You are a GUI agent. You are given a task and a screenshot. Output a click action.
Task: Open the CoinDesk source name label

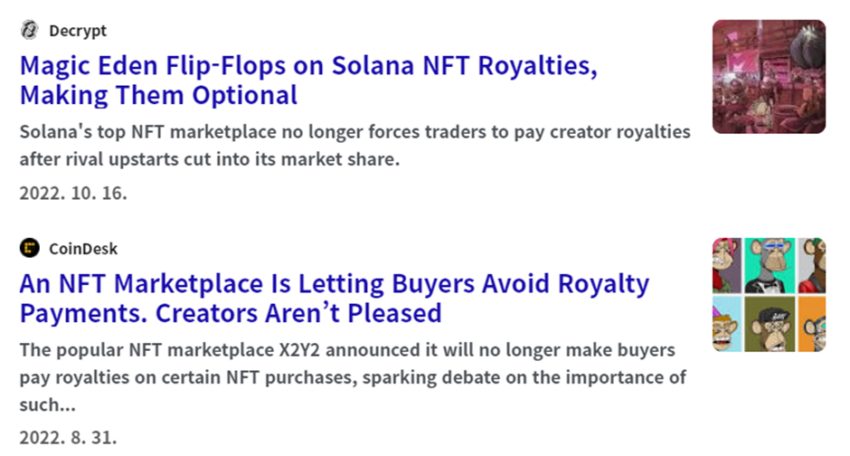point(83,249)
